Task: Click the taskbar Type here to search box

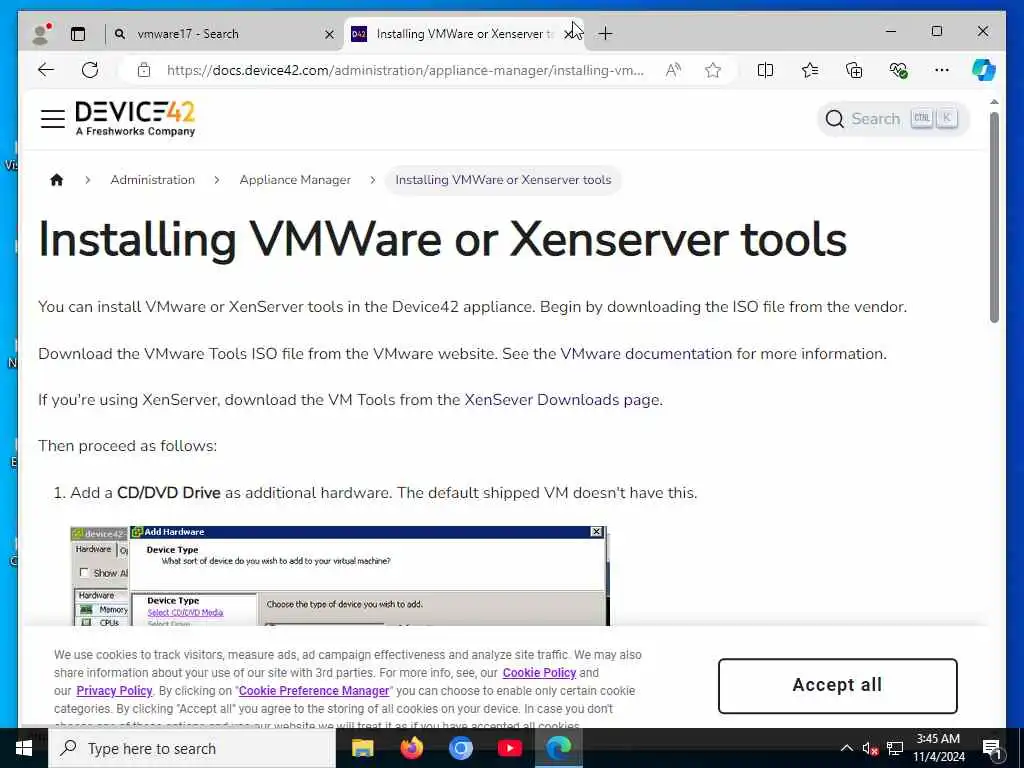Action: (x=192, y=748)
